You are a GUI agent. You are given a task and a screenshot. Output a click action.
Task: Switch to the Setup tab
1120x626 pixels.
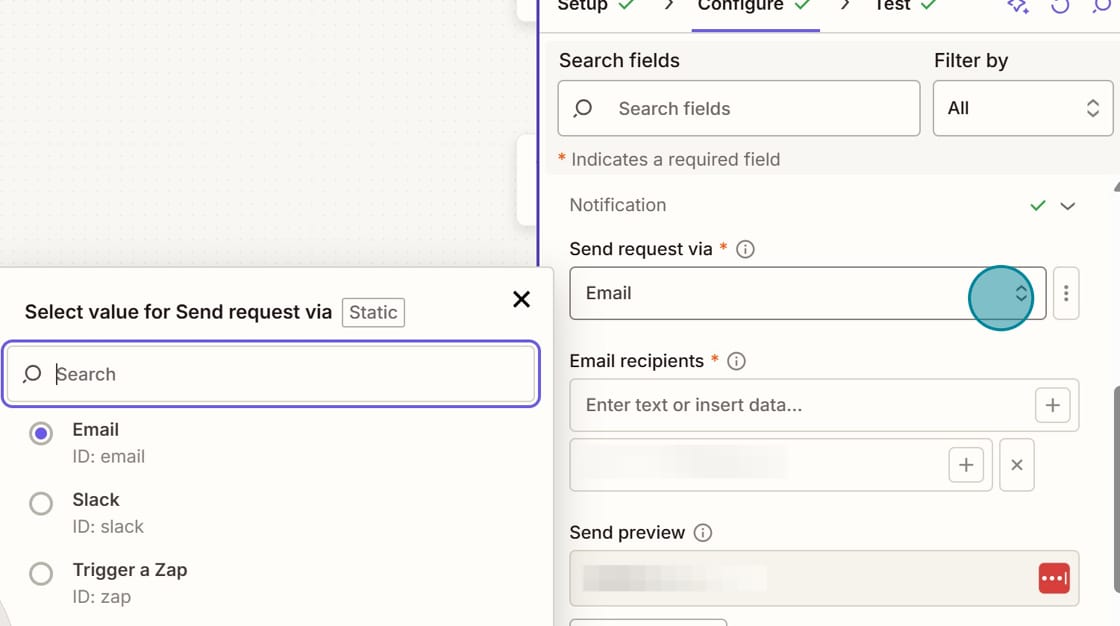585,6
